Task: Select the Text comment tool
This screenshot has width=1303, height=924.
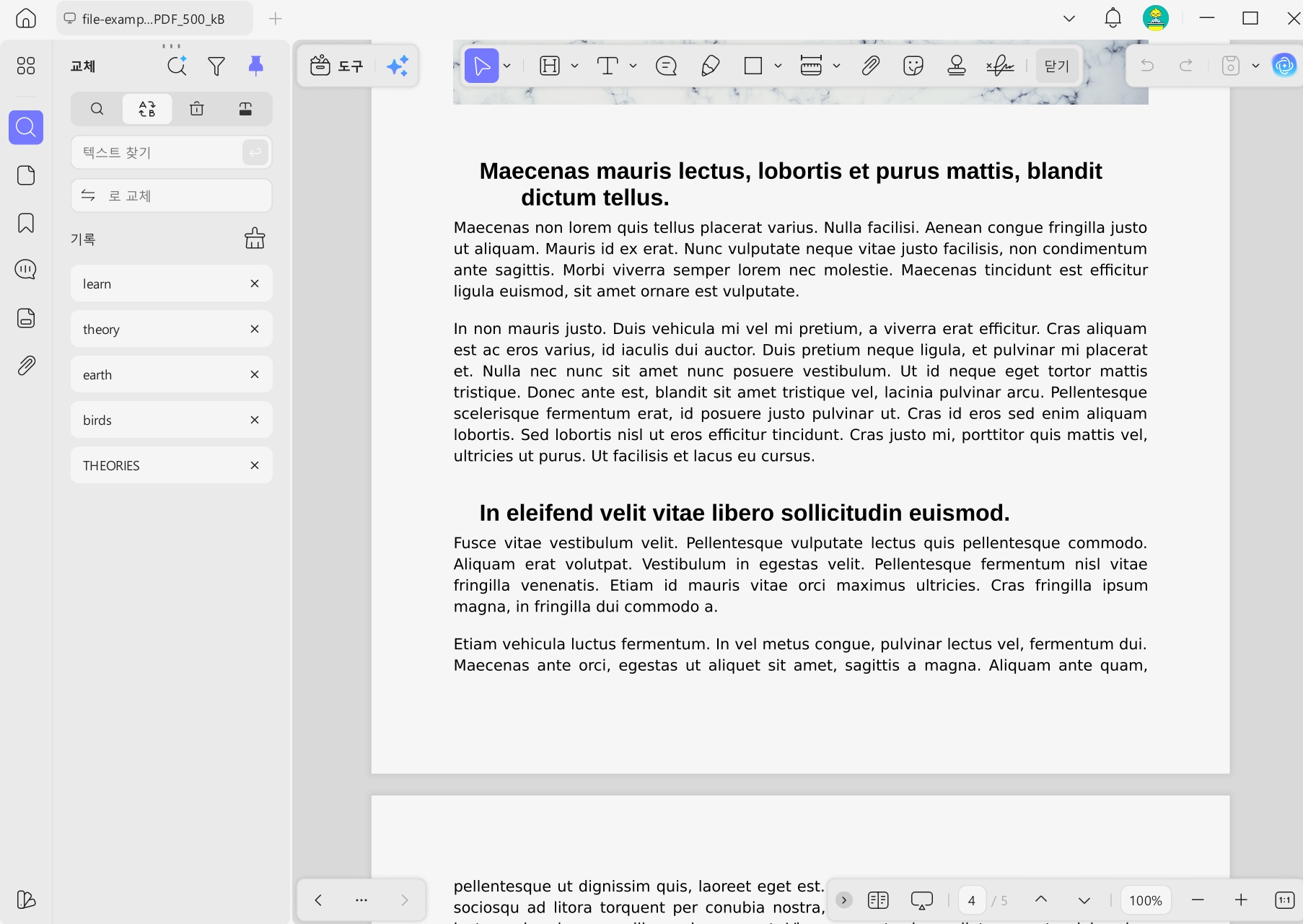Action: pyautogui.click(x=607, y=66)
